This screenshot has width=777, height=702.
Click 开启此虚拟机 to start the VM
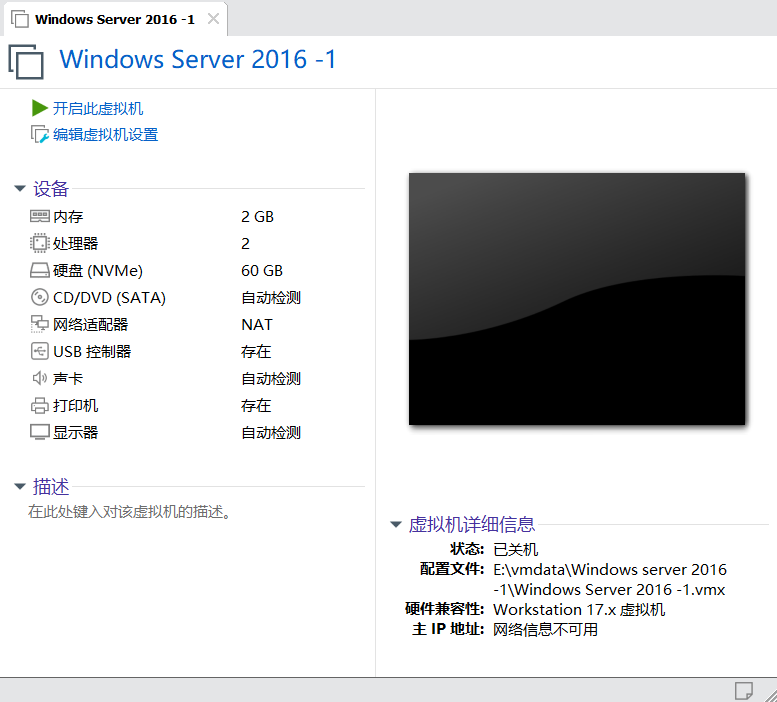click(x=98, y=108)
